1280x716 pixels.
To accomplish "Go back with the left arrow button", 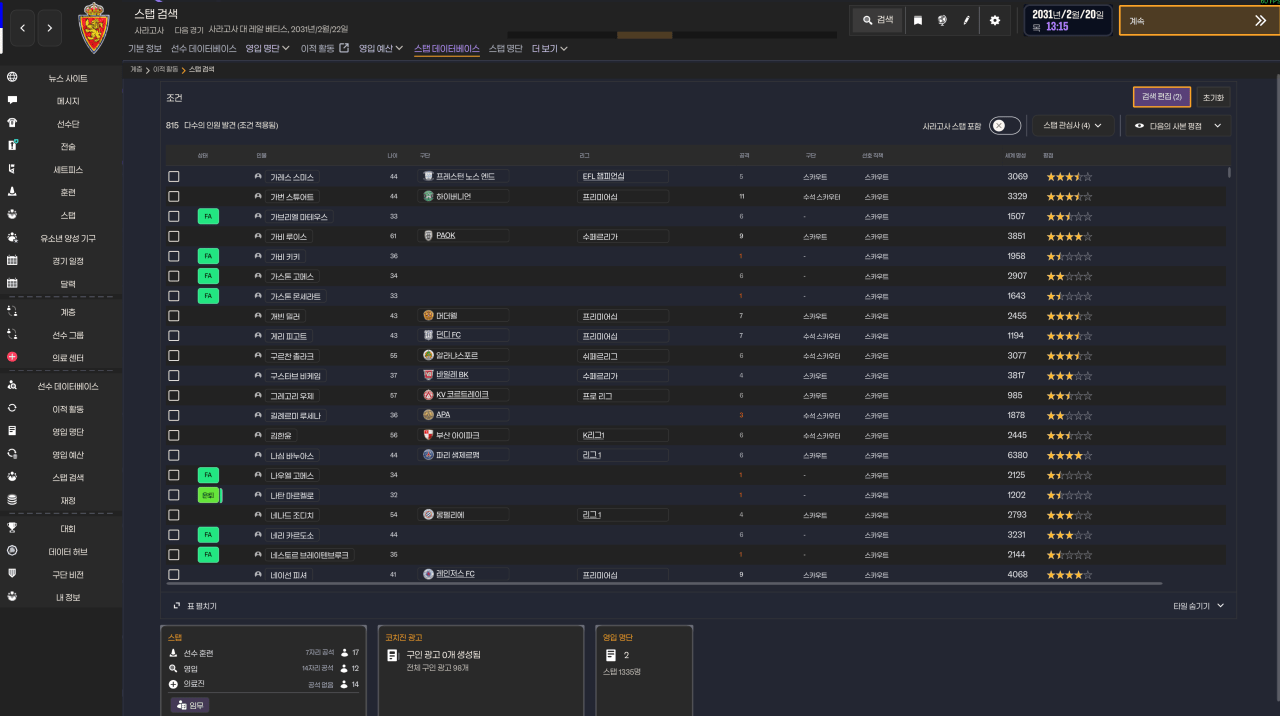I will tap(23, 28).
